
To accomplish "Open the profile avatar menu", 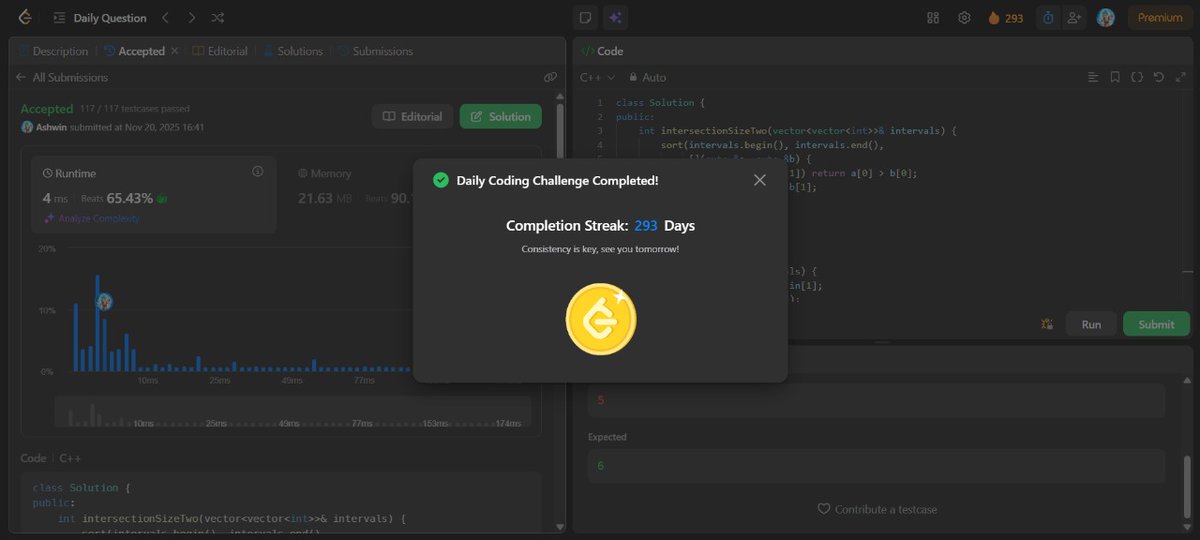I will click(x=1105, y=18).
